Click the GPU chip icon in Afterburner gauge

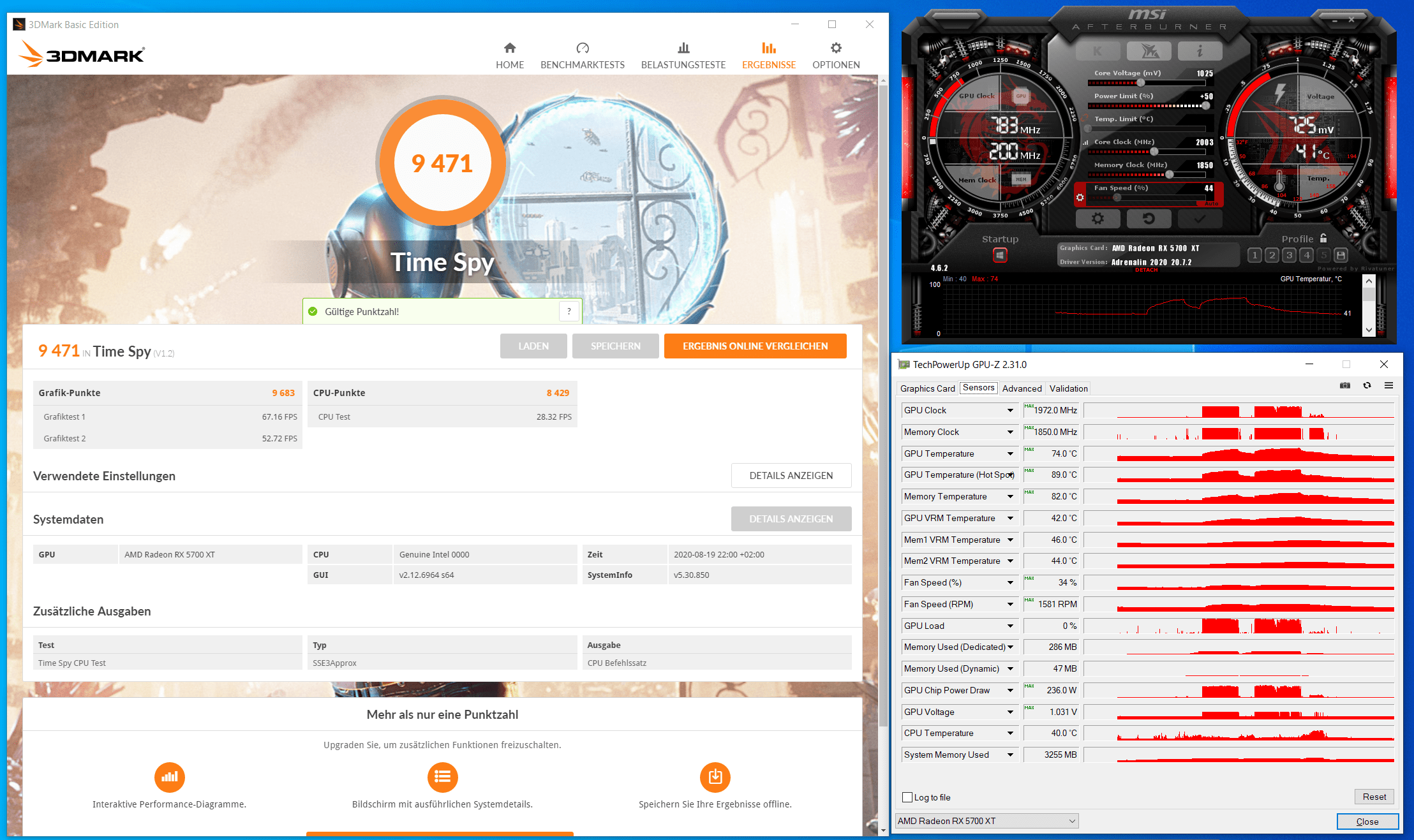click(x=1022, y=96)
